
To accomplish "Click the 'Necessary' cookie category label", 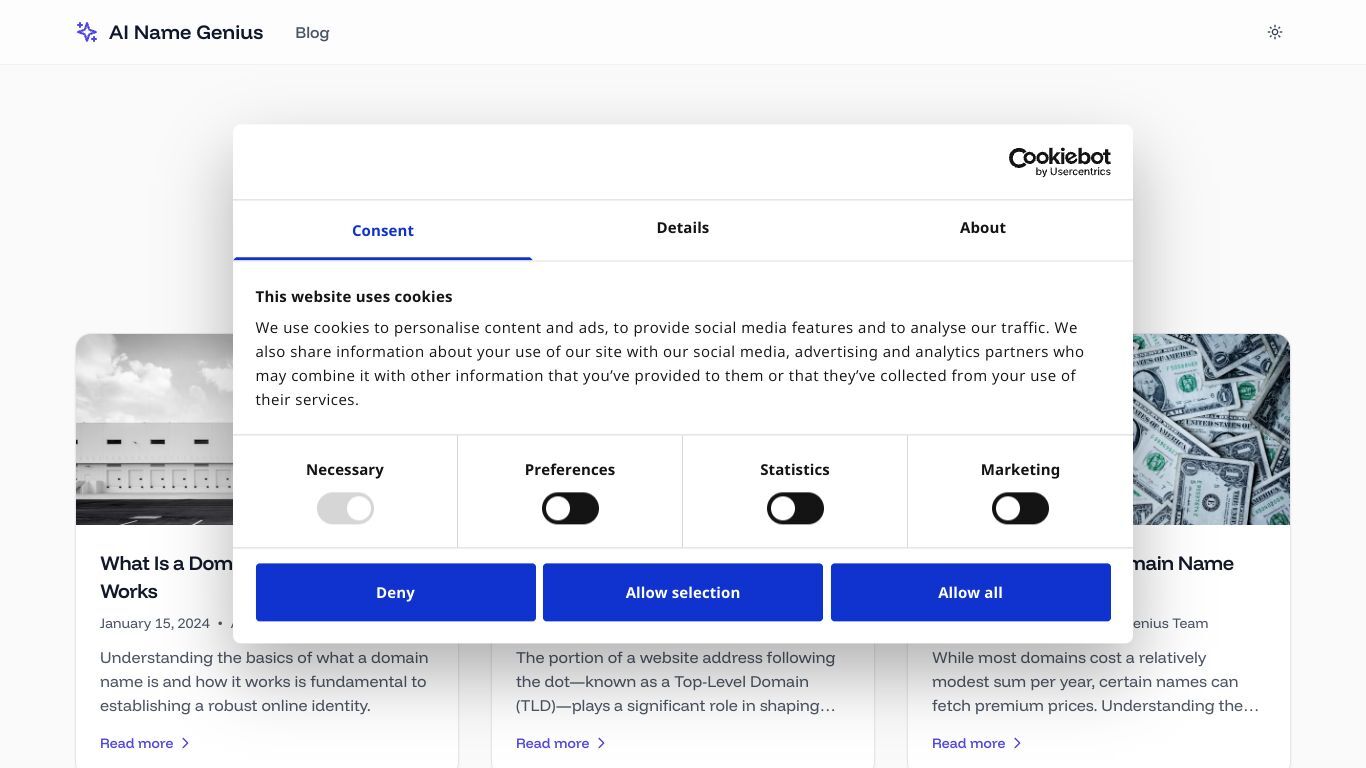I will 345,470.
